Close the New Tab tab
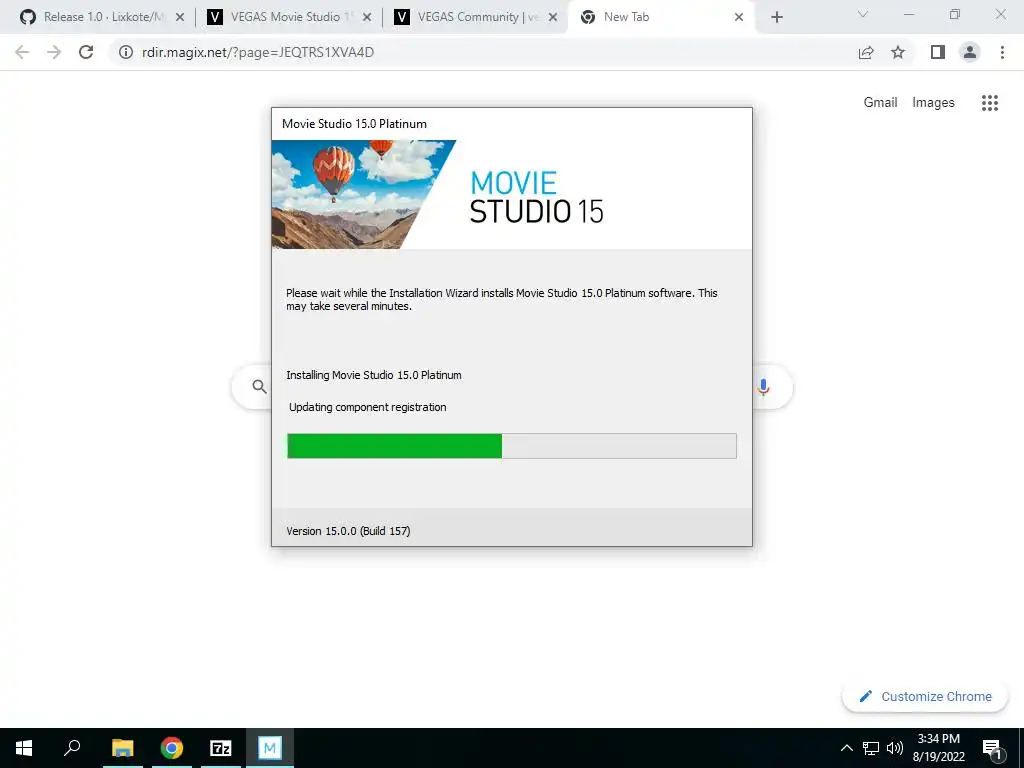1024x768 pixels. [739, 17]
